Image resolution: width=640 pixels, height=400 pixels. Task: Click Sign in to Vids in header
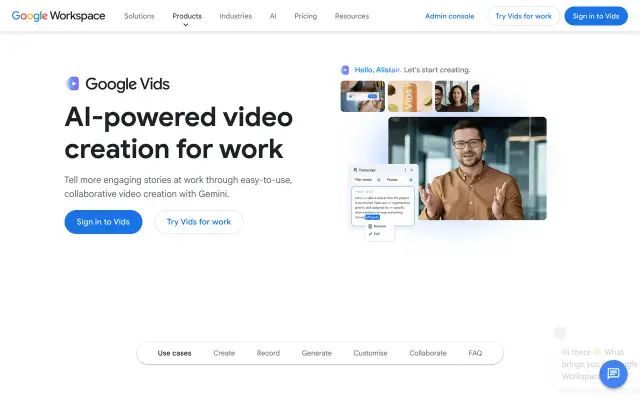[x=596, y=16]
